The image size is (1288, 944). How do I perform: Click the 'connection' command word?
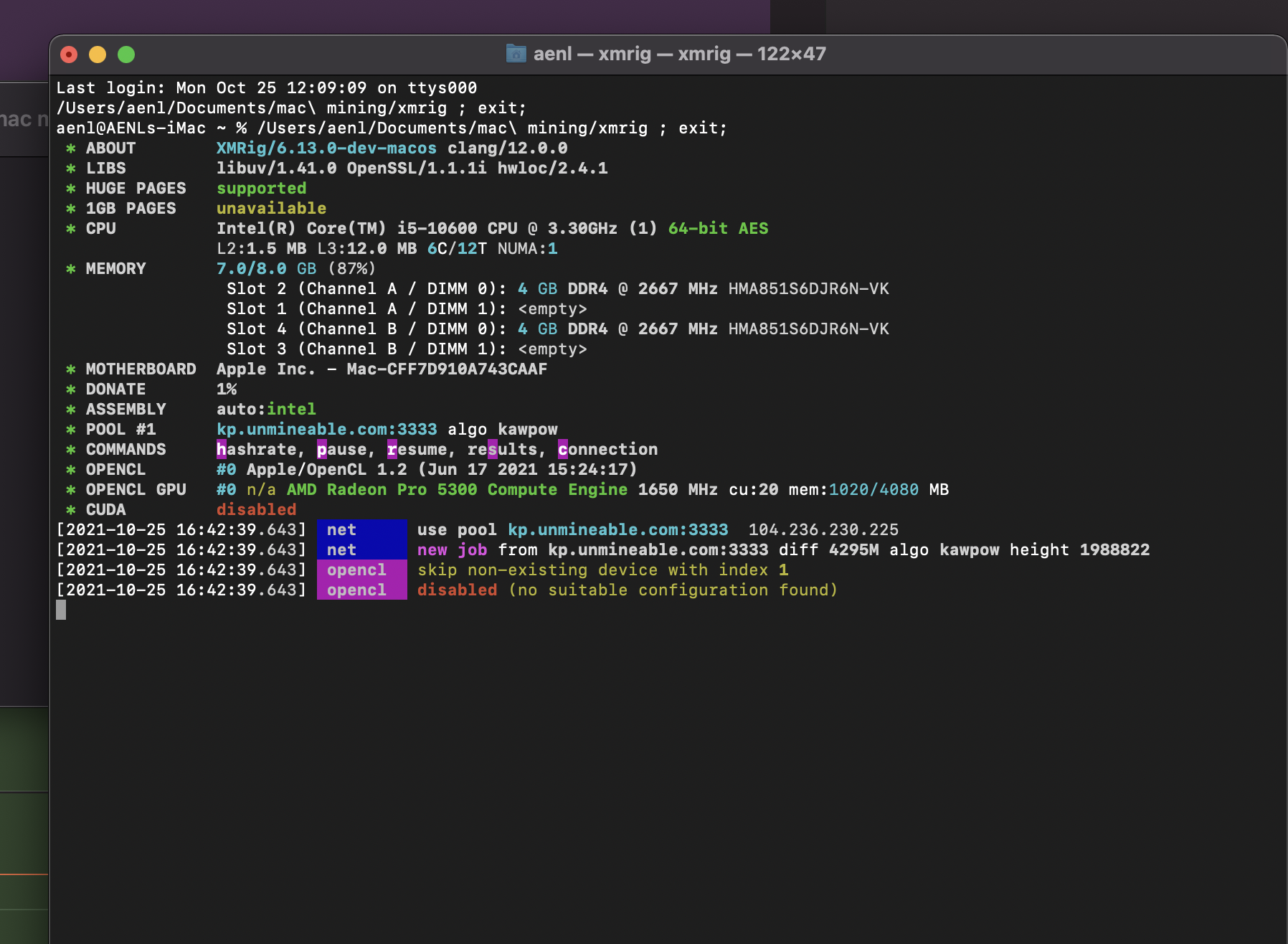pos(608,450)
